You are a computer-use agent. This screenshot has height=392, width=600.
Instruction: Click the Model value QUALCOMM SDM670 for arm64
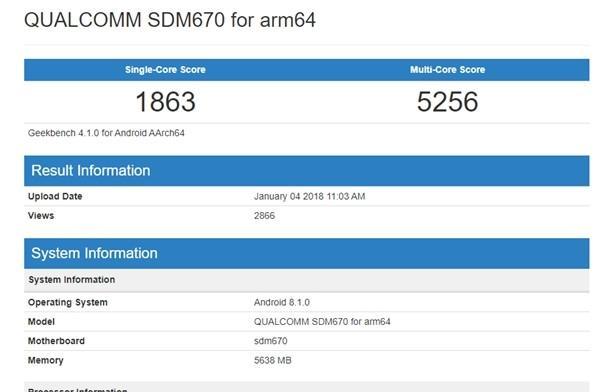click(322, 322)
